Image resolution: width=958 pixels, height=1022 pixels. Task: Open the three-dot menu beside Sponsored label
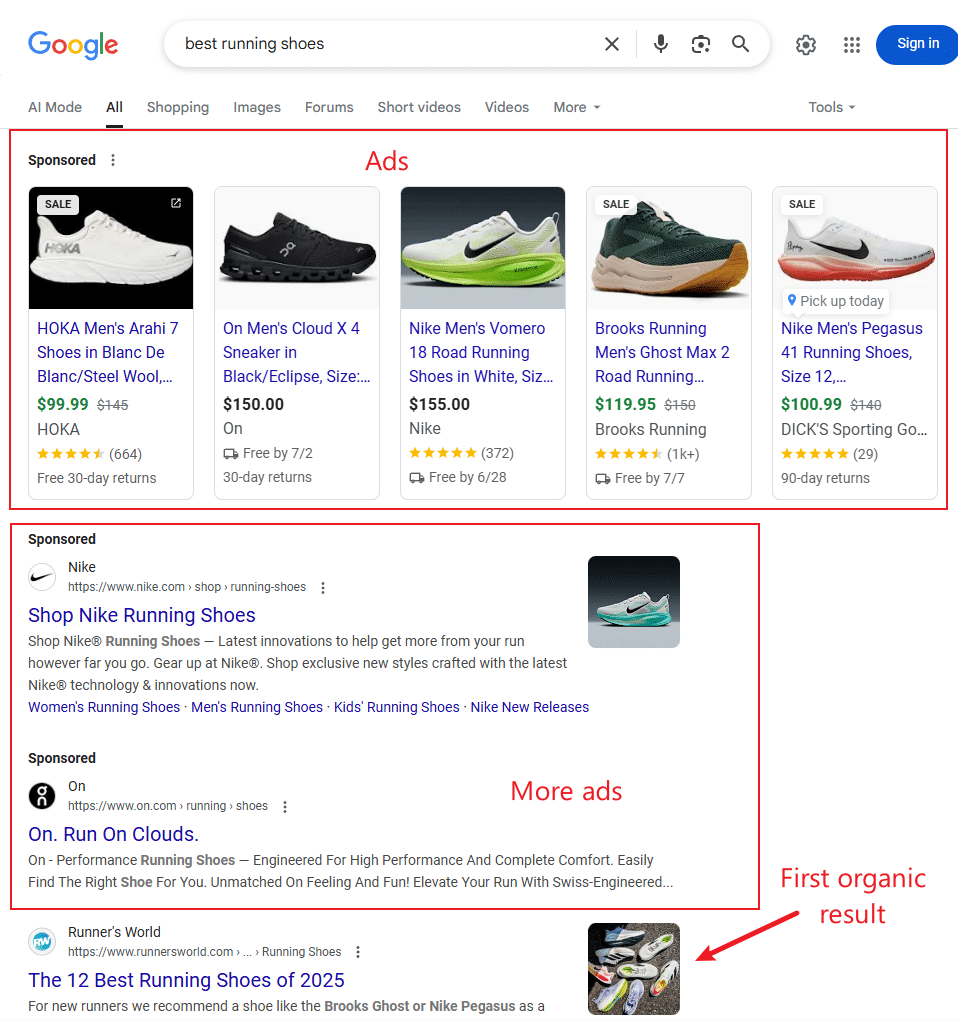coord(113,160)
